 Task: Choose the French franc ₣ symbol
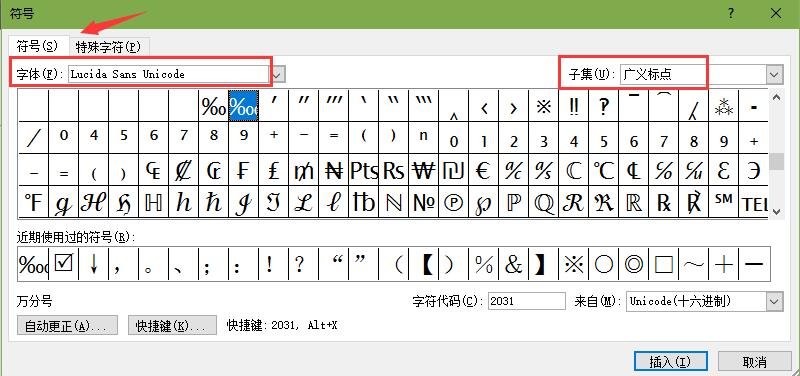[243, 171]
